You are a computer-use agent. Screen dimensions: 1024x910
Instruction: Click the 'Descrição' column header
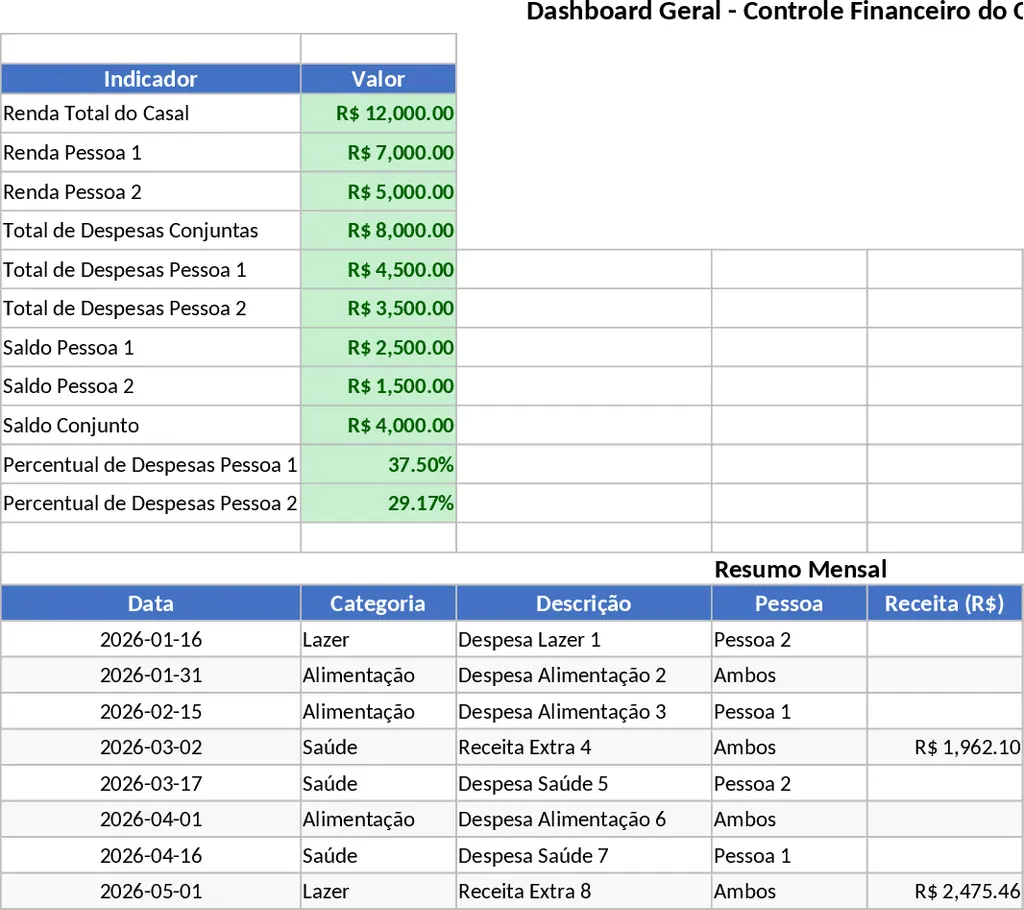tap(583, 603)
